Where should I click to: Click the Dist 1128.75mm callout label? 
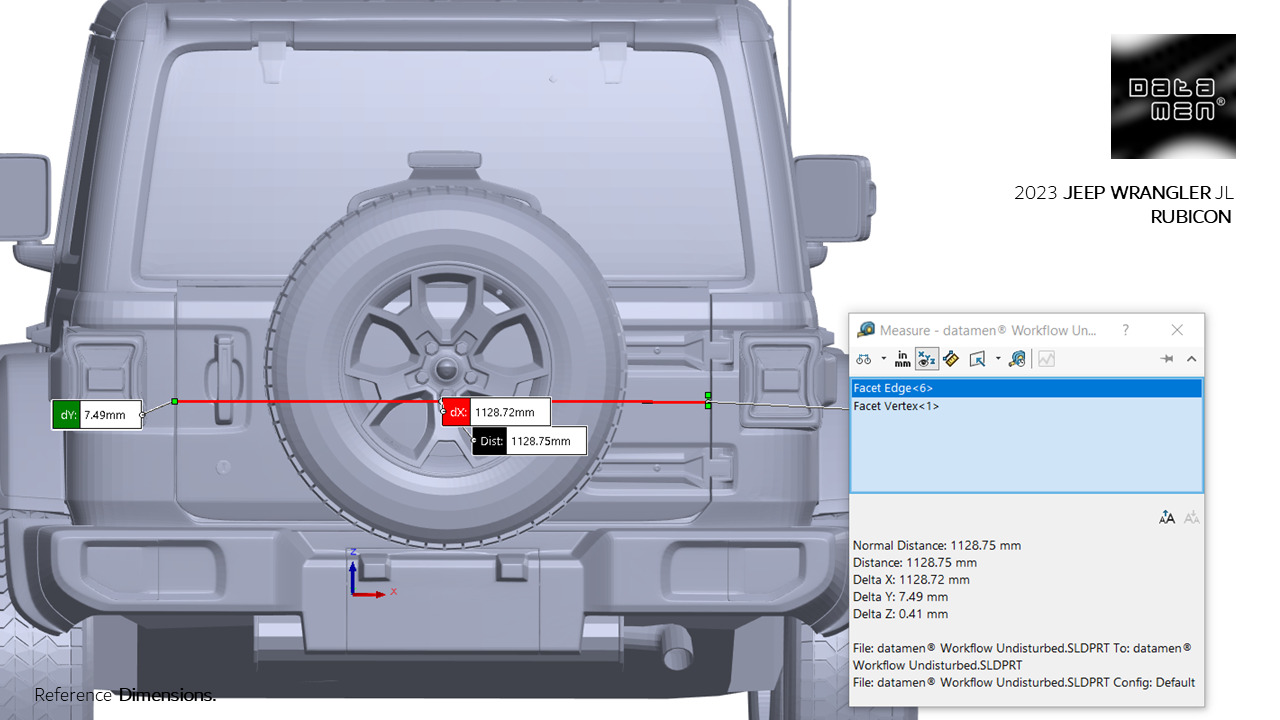tap(529, 440)
